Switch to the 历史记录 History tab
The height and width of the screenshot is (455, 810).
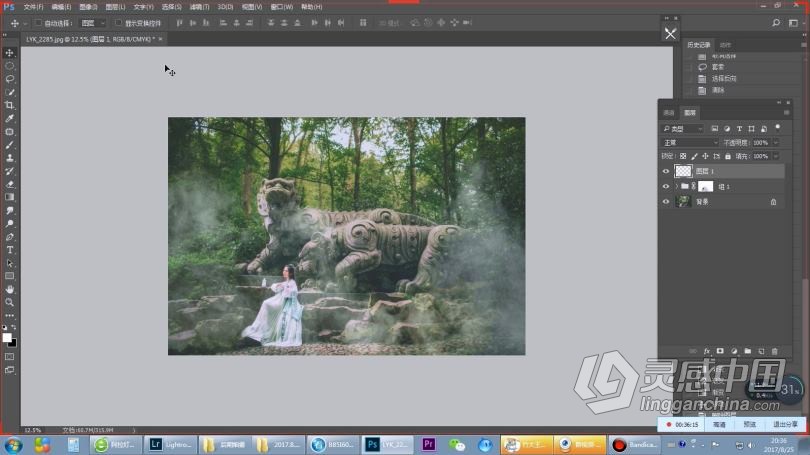pyautogui.click(x=698, y=45)
